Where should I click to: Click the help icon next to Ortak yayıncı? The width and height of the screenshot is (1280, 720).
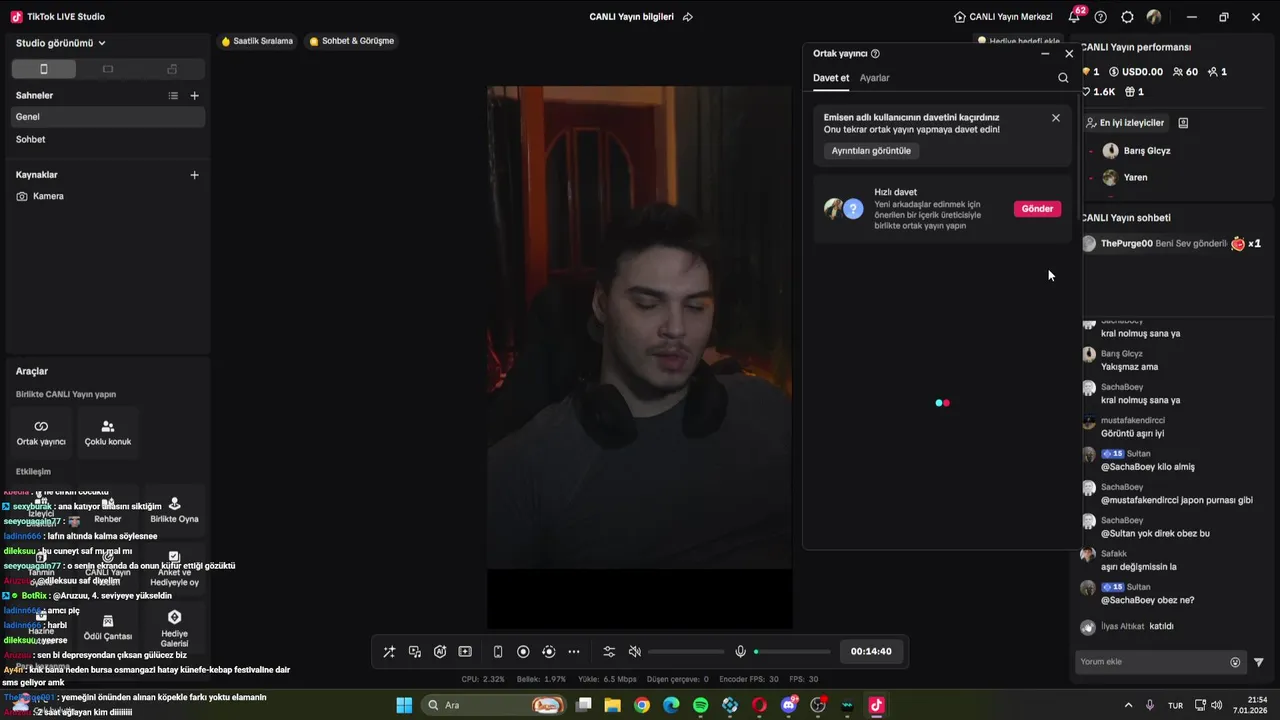point(875,54)
